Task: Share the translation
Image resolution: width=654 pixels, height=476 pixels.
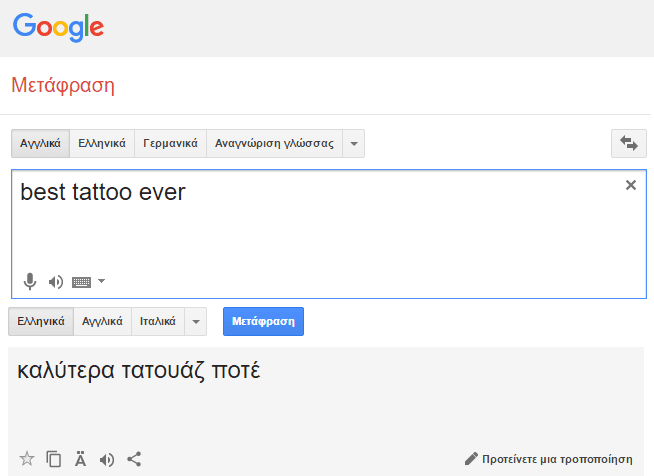Action: point(134,459)
